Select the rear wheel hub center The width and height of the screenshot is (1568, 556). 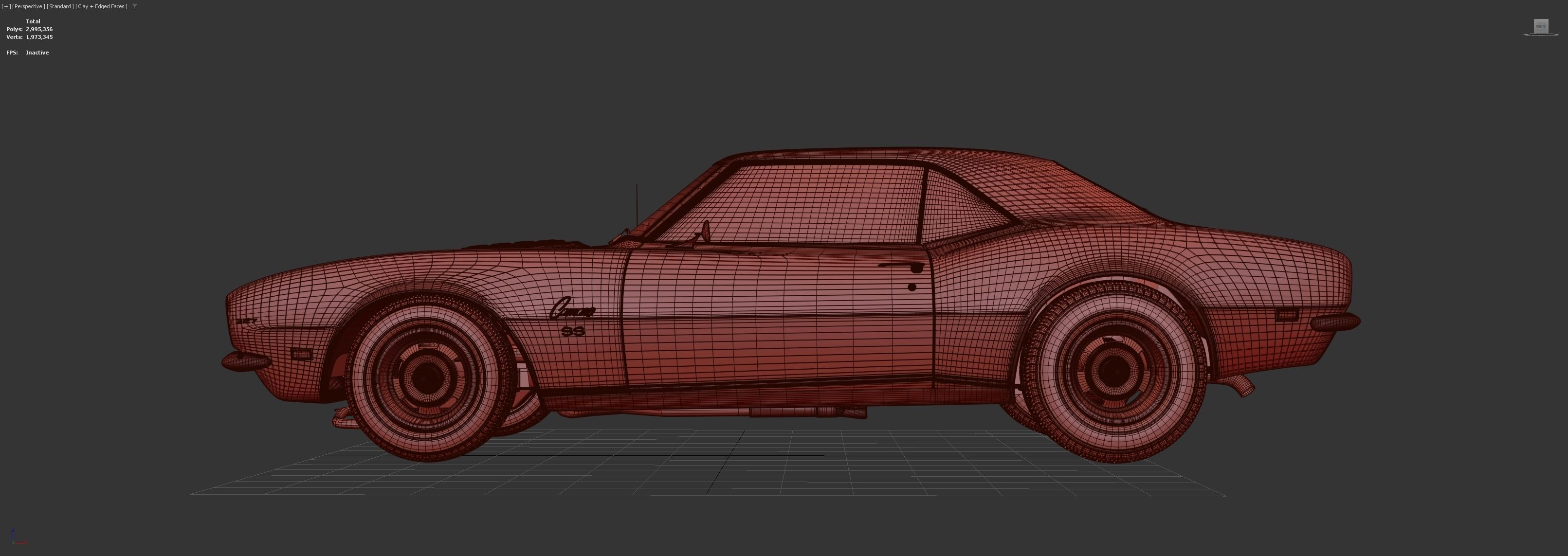(1117, 371)
